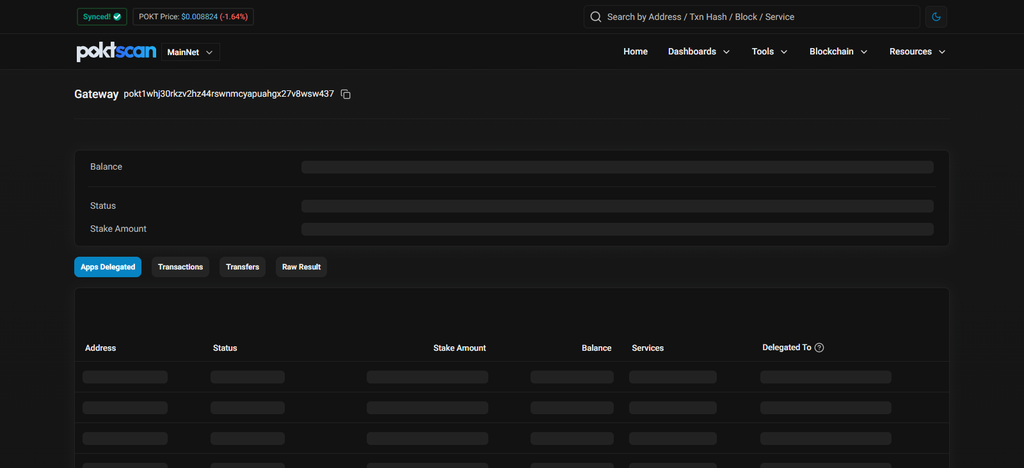The width and height of the screenshot is (1024, 468).
Task: Click the Gateway heading label
Action: [97, 95]
